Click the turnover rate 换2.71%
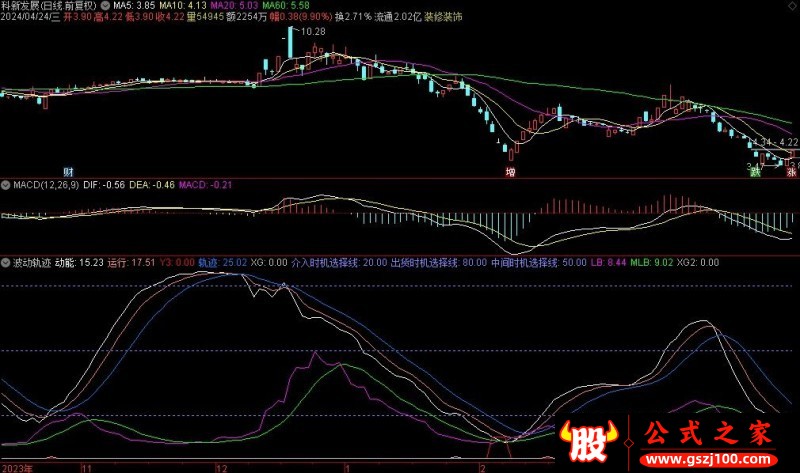800x473 pixels. (353, 17)
